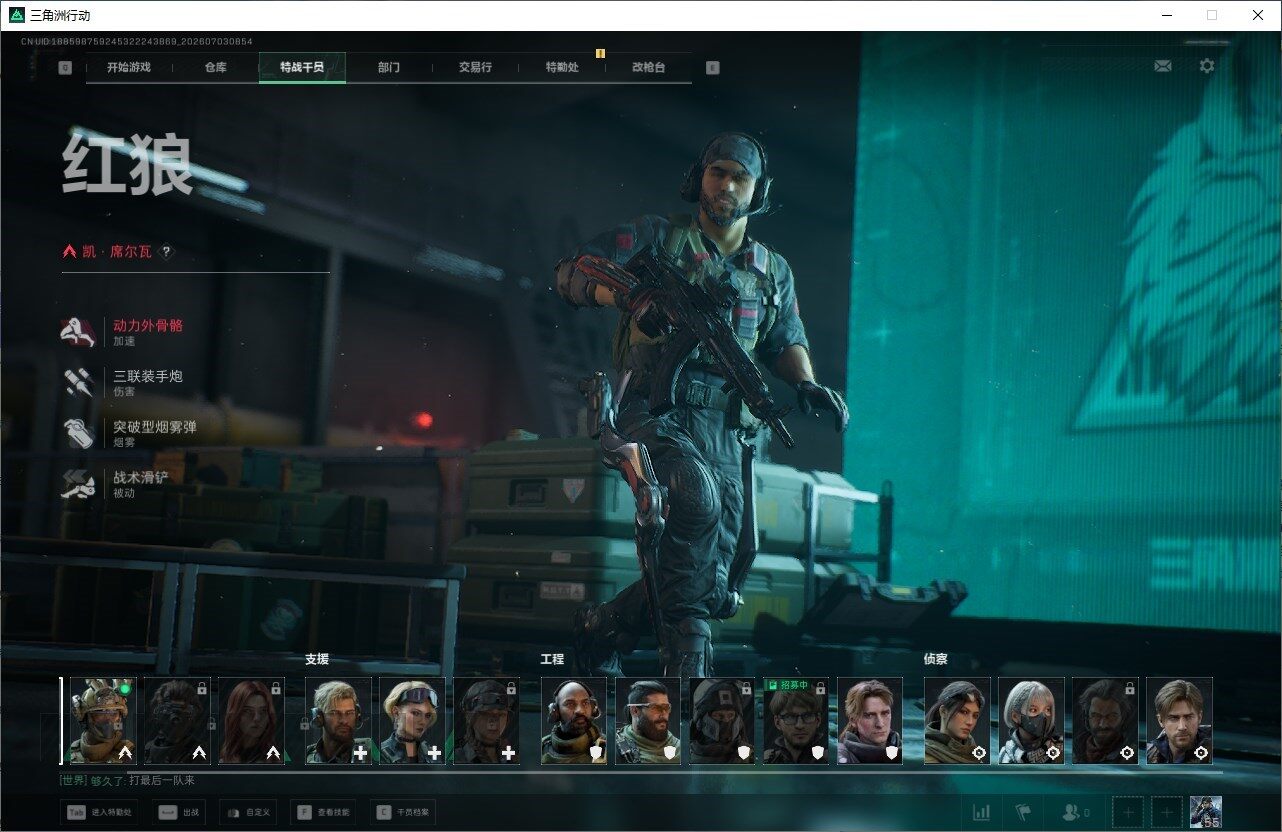This screenshot has height=832, width=1282.
Task: Switch to the 改枪台 tab
Action: (648, 67)
